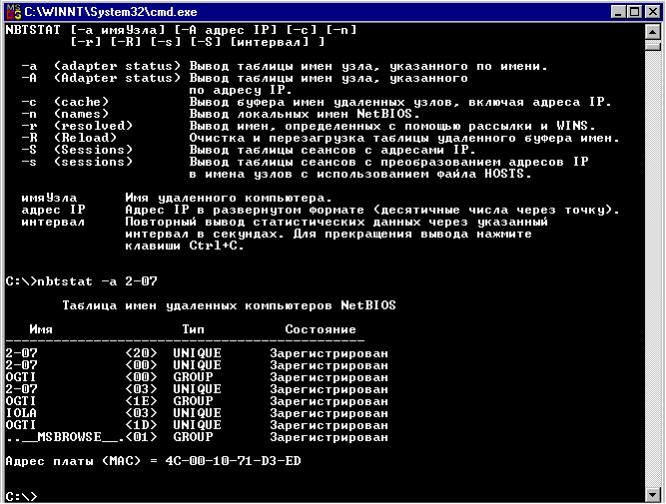Click the command line 'nbtstat -a 2-07'

pyautogui.click(x=97, y=282)
